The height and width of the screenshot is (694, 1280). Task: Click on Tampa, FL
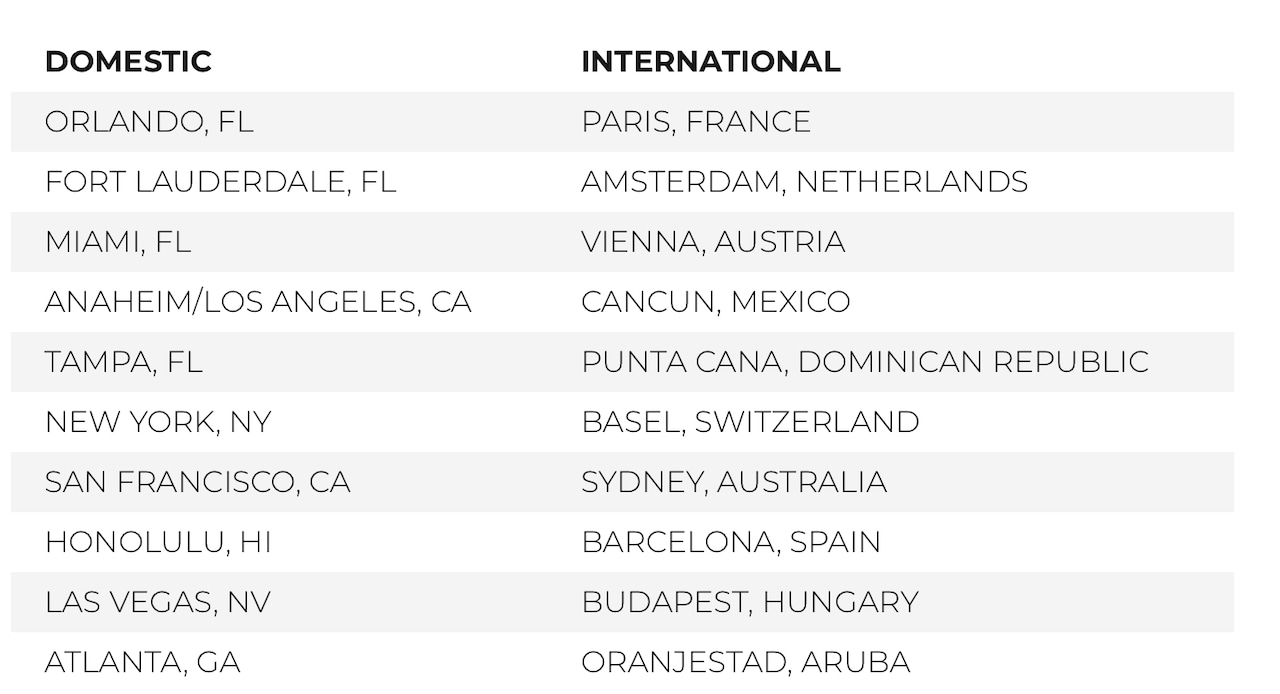(123, 362)
